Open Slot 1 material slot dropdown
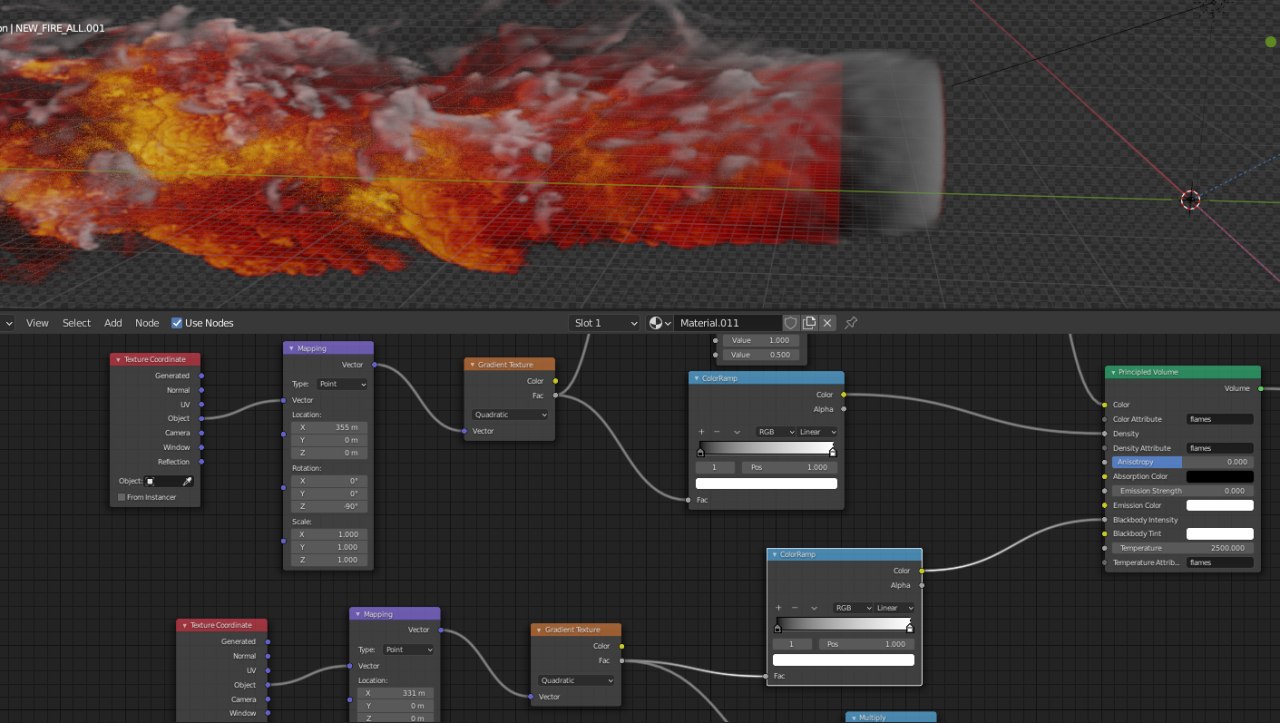Screen dimensions: 1280x723 (x=605, y=323)
